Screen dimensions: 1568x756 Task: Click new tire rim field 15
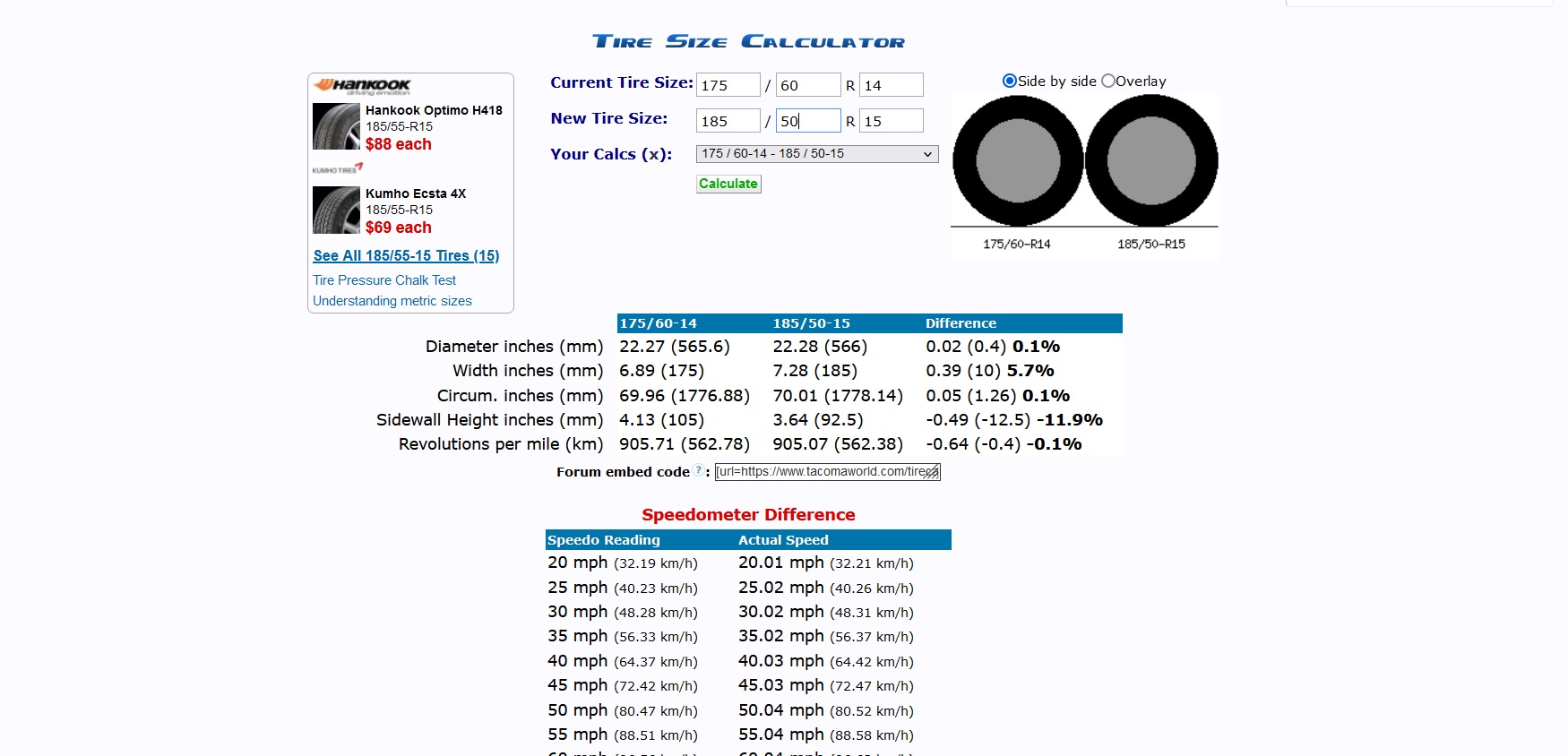tap(892, 121)
